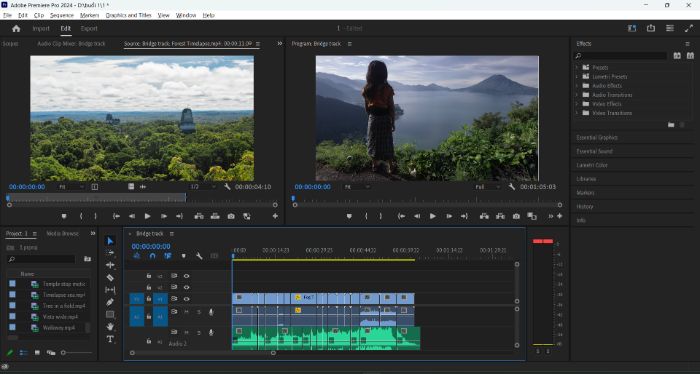Create new custom bin in Effects panel
The width and height of the screenshot is (700, 374).
(x=671, y=125)
